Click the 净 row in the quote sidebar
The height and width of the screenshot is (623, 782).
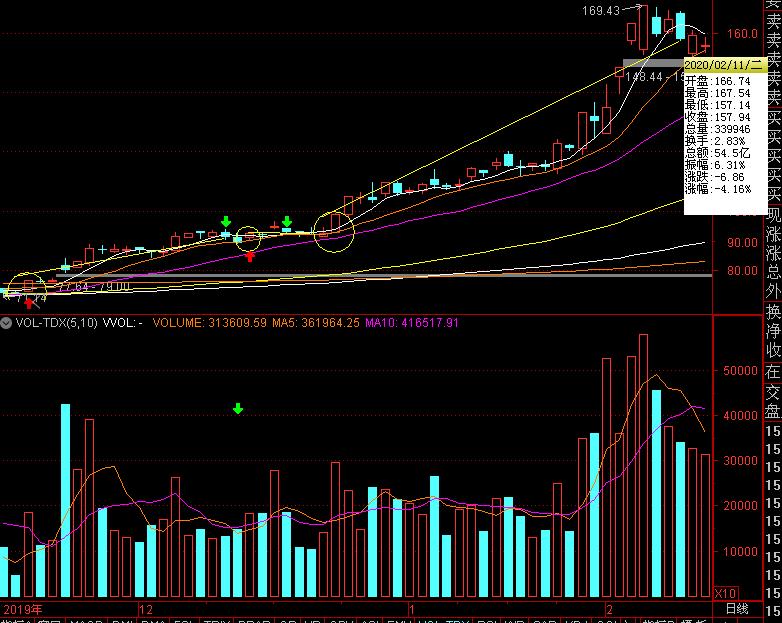coord(774,331)
